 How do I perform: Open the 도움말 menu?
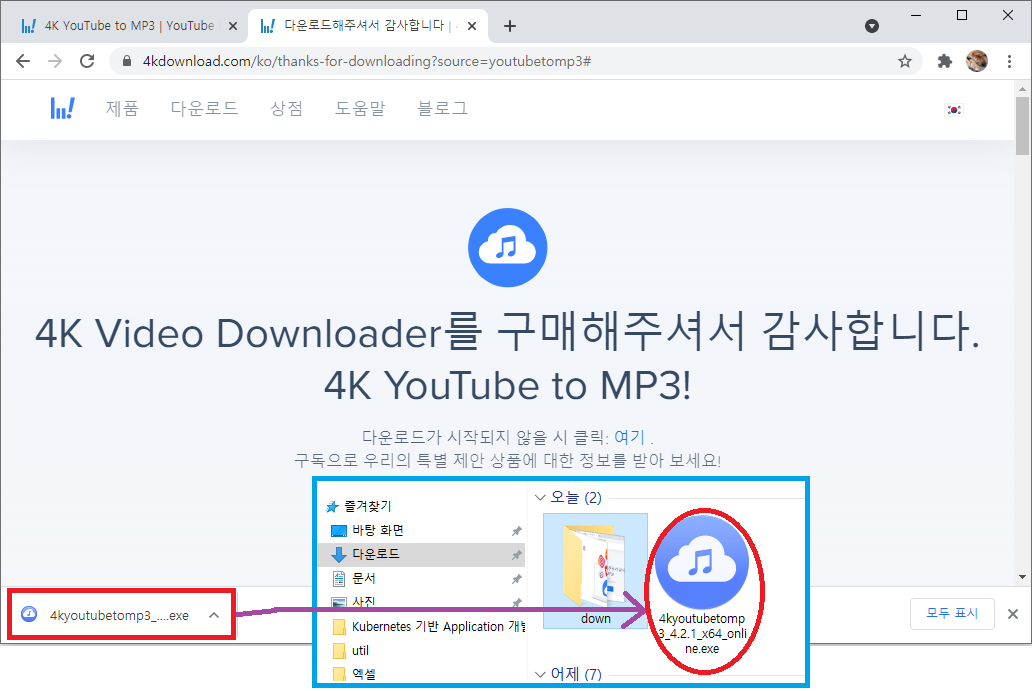(x=360, y=108)
